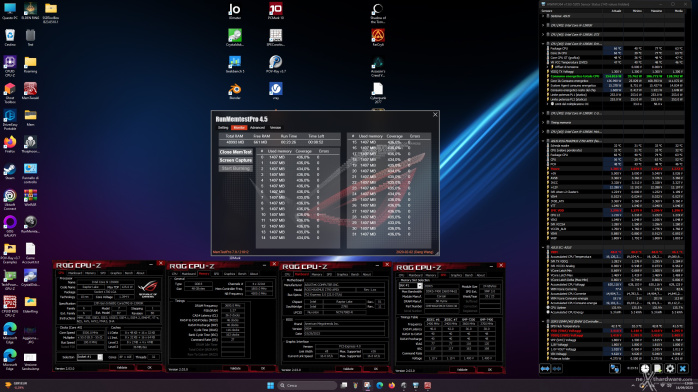
Task: Open CrystalDiskMark shortcut with green disk icon
Action: point(235,37)
